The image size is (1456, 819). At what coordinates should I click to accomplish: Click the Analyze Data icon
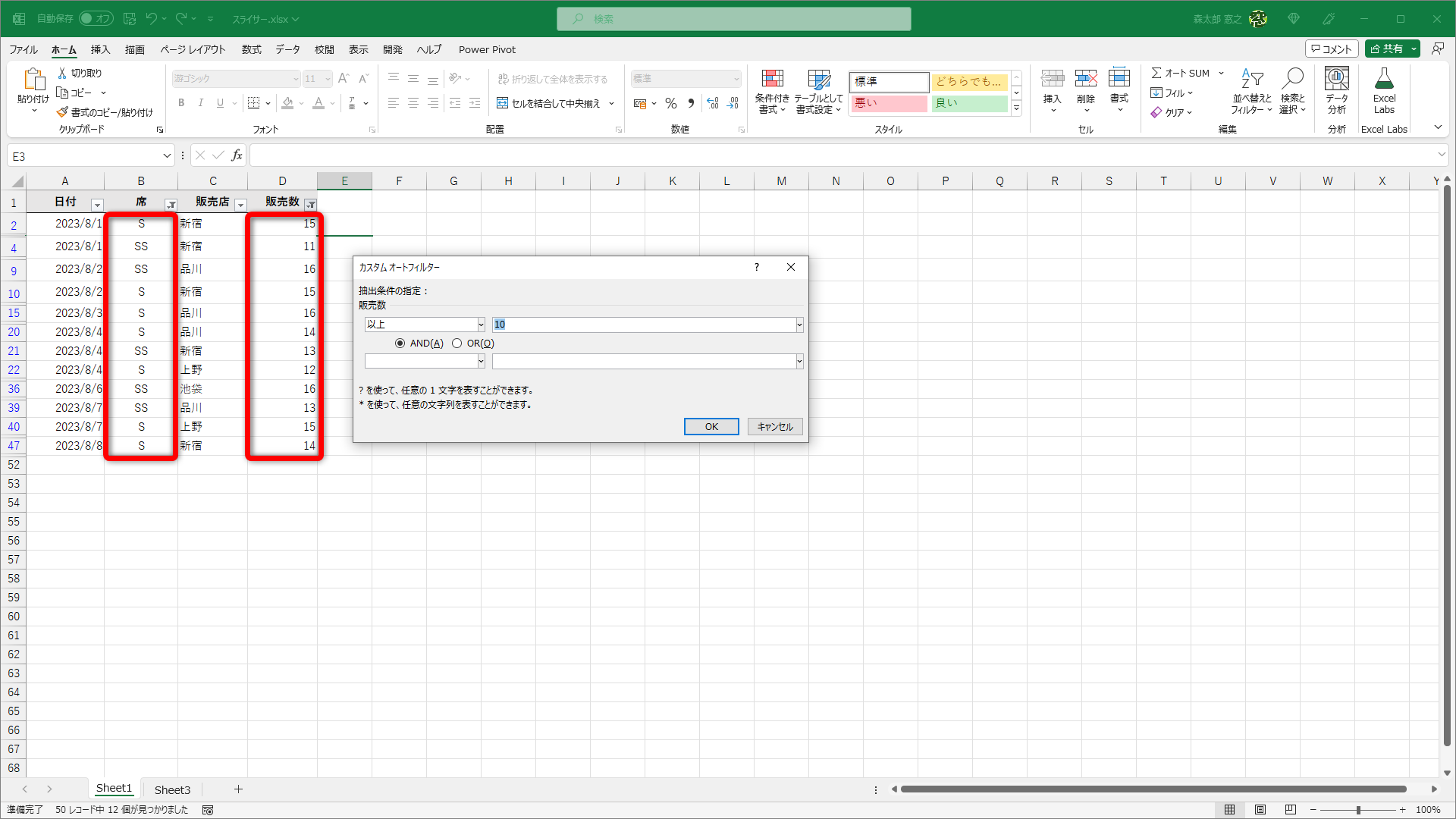[x=1336, y=80]
